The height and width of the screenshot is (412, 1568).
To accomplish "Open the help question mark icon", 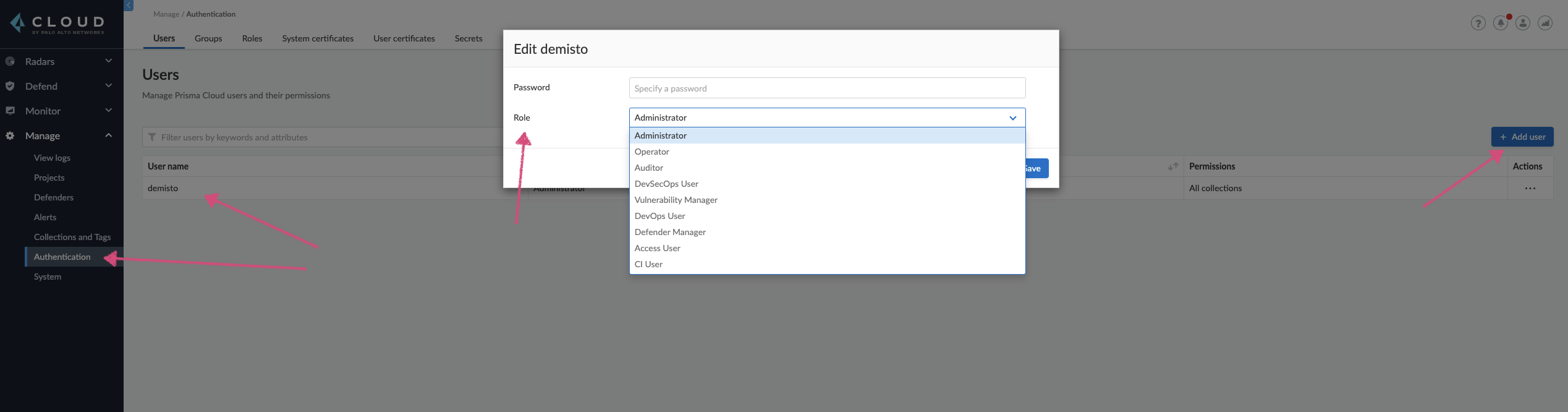I will tap(1478, 24).
